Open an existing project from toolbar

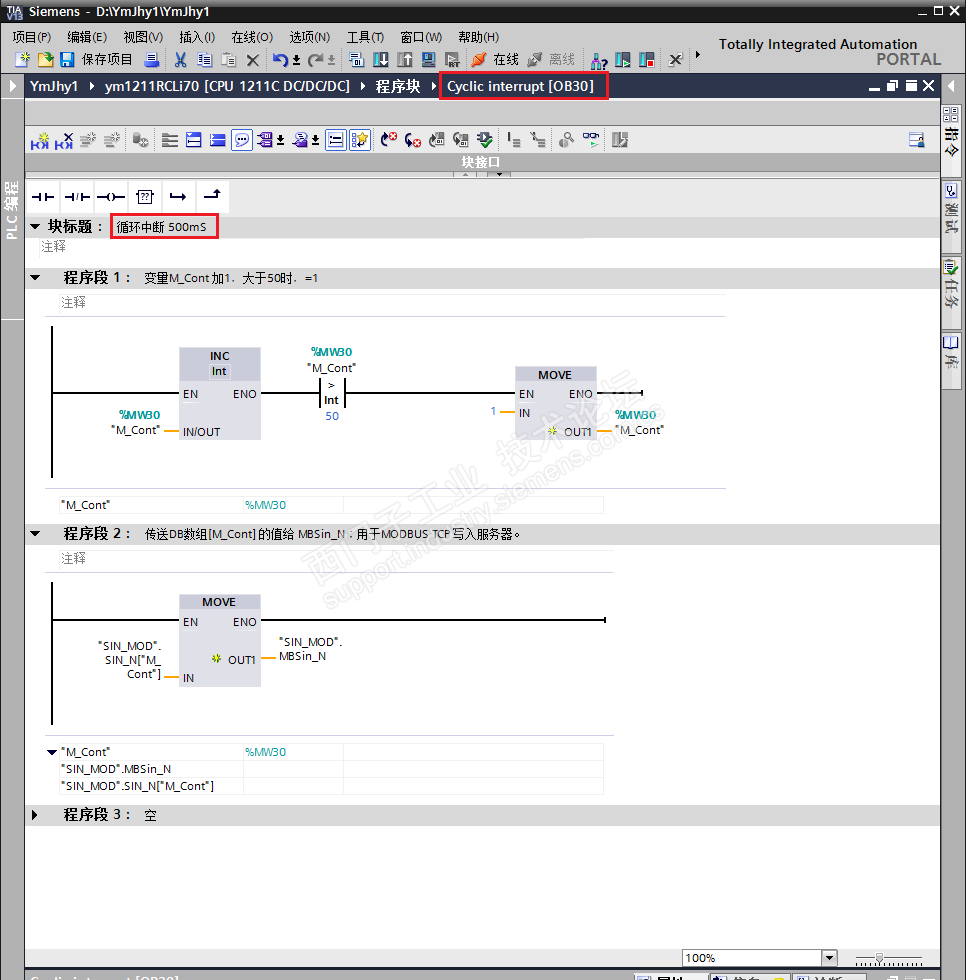coord(45,60)
